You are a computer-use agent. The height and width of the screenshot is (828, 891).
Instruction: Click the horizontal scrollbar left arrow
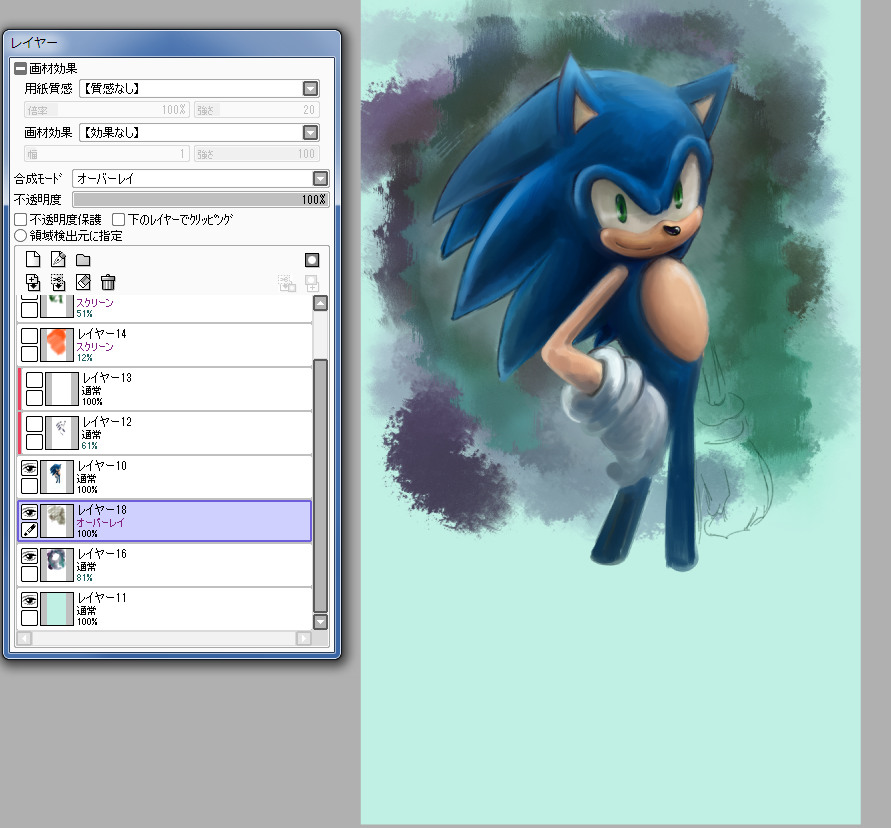point(24,639)
